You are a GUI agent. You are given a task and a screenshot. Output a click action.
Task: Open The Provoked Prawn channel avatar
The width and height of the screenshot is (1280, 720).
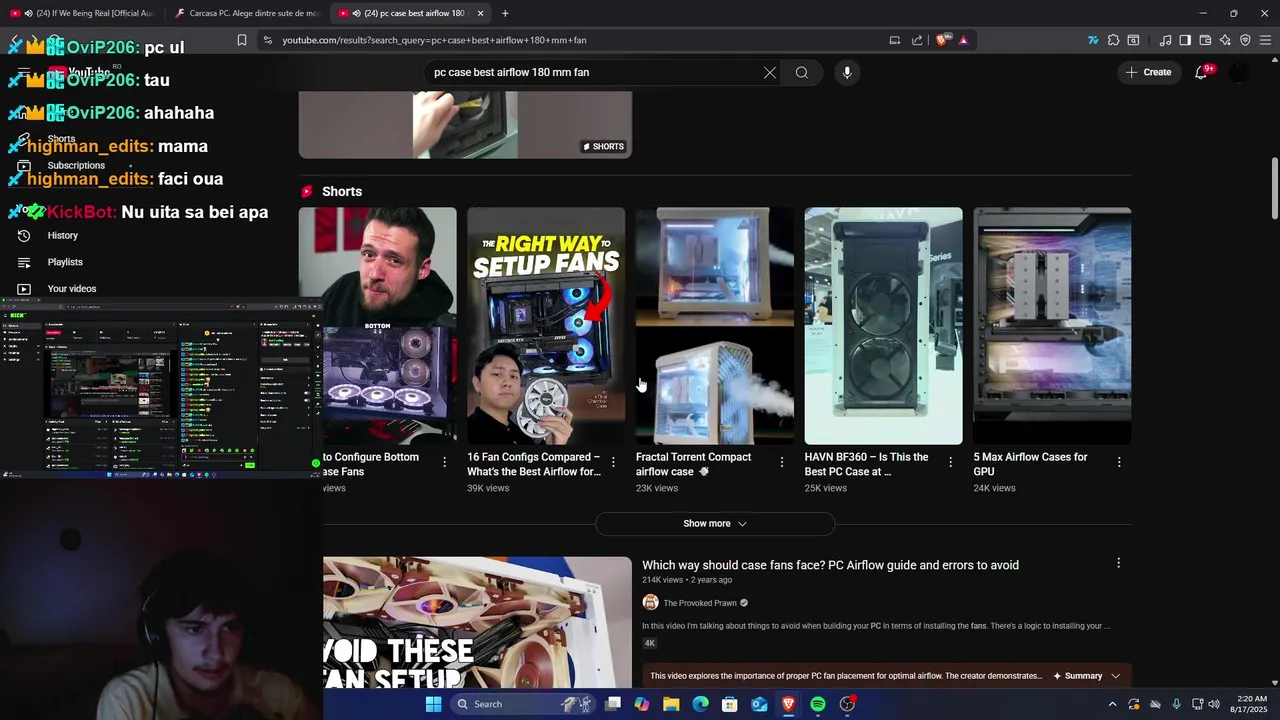pos(650,602)
